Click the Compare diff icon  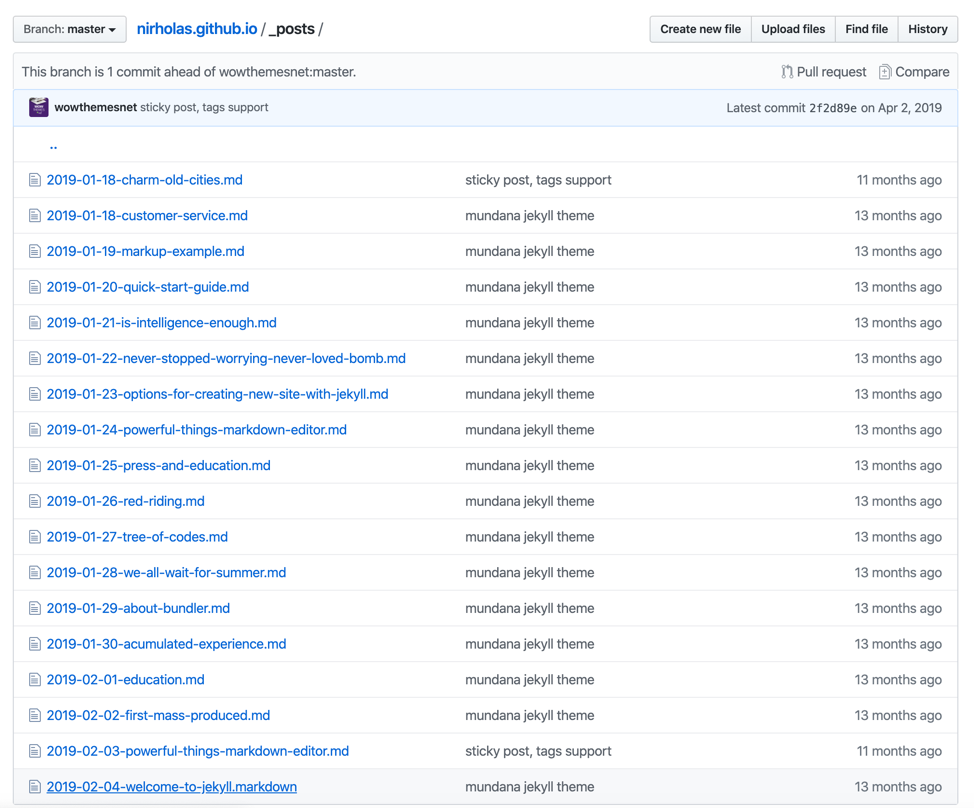click(885, 72)
